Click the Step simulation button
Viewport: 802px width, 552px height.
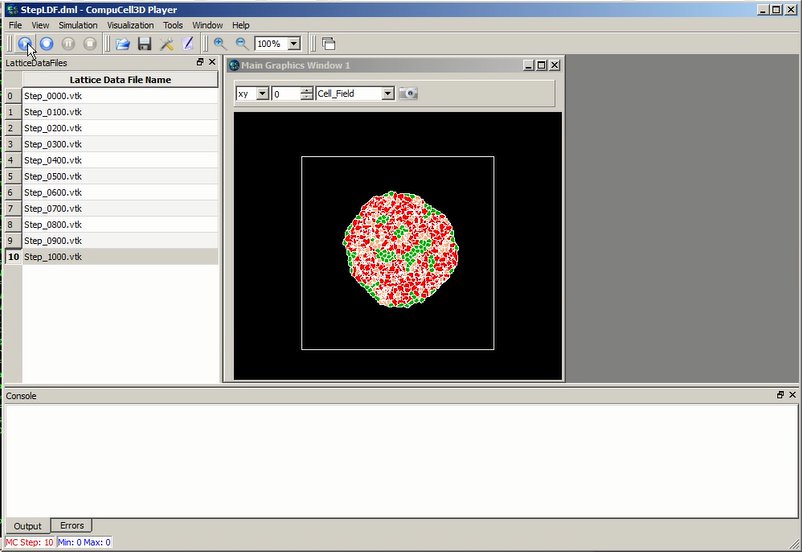point(46,44)
